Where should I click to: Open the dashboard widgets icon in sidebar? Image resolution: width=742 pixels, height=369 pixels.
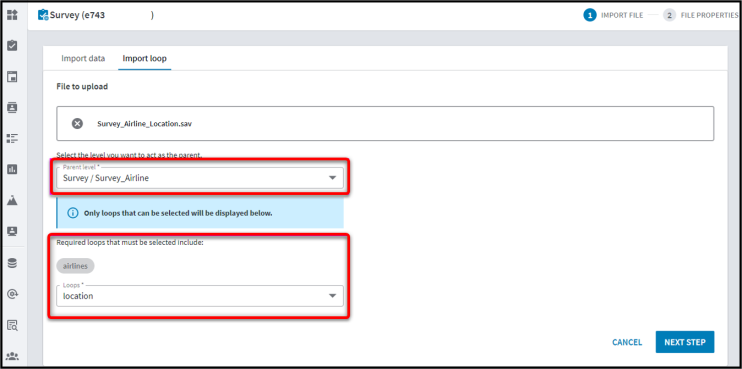pyautogui.click(x=12, y=15)
